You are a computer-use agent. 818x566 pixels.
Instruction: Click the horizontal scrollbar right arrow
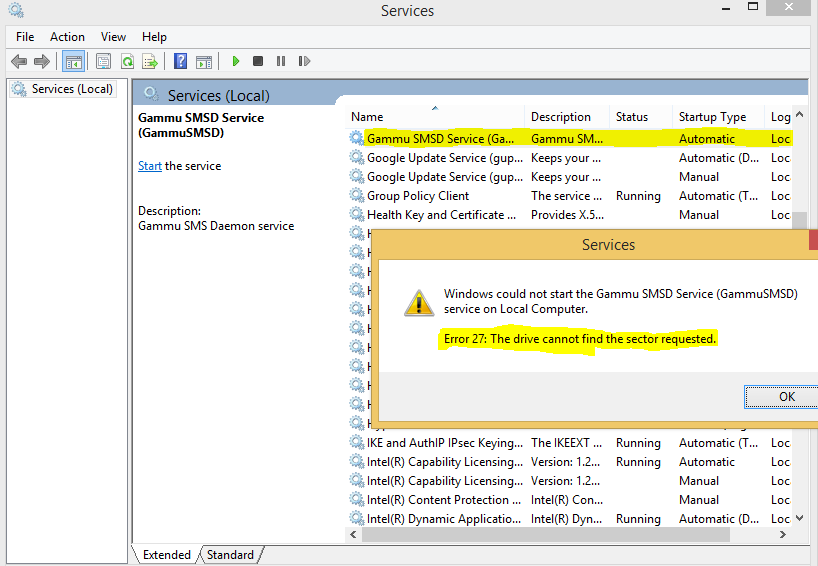coord(783,535)
